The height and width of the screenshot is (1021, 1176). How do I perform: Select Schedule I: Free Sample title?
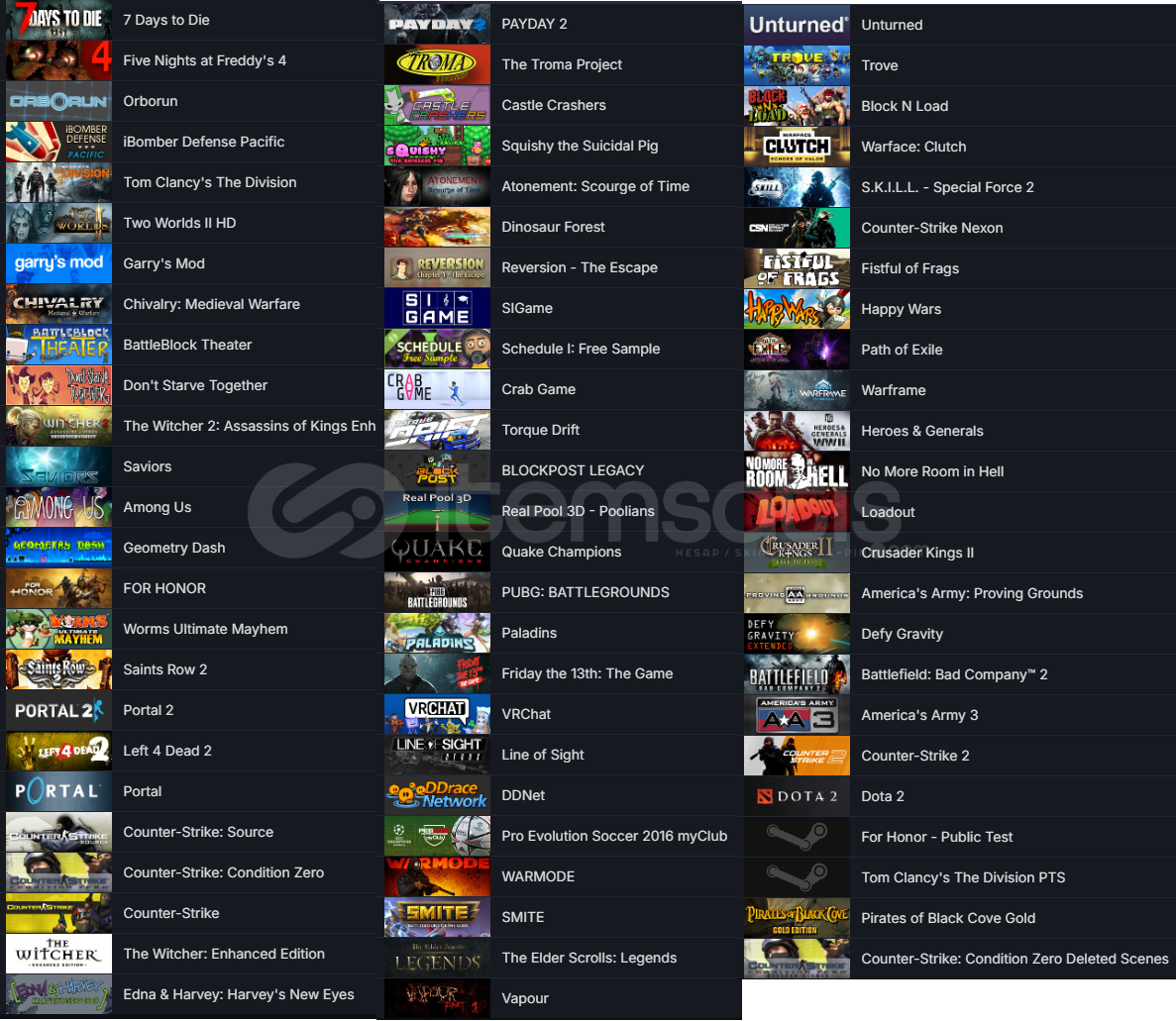click(582, 349)
